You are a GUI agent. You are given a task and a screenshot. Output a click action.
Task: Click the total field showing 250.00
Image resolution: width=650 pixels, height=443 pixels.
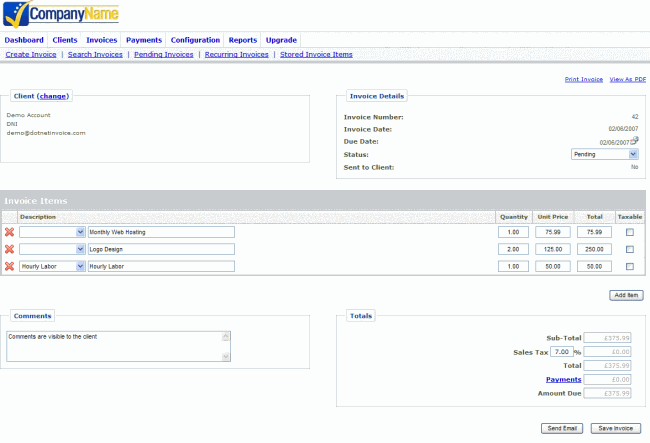pos(594,249)
